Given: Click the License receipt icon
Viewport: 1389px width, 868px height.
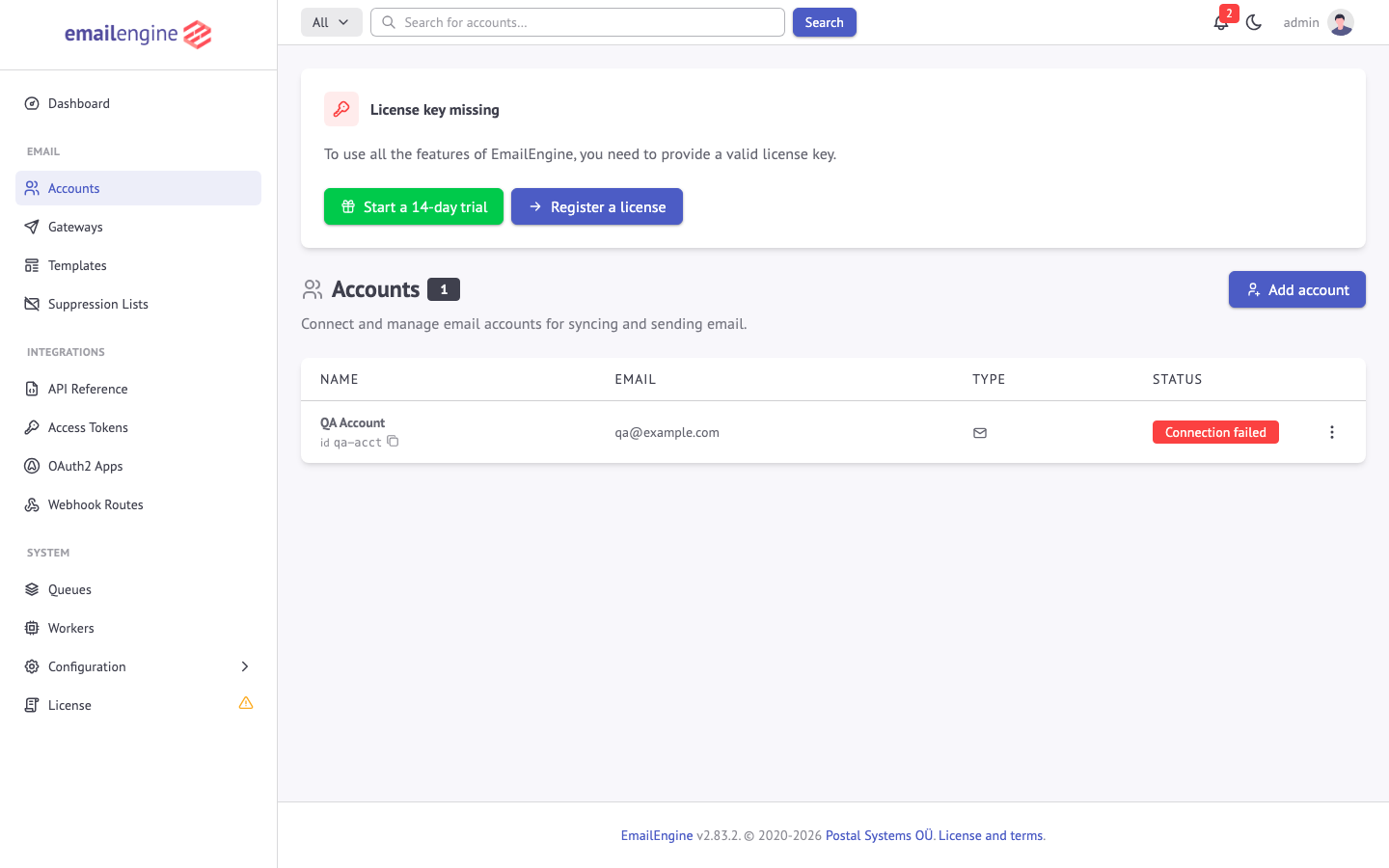Looking at the screenshot, I should [32, 705].
